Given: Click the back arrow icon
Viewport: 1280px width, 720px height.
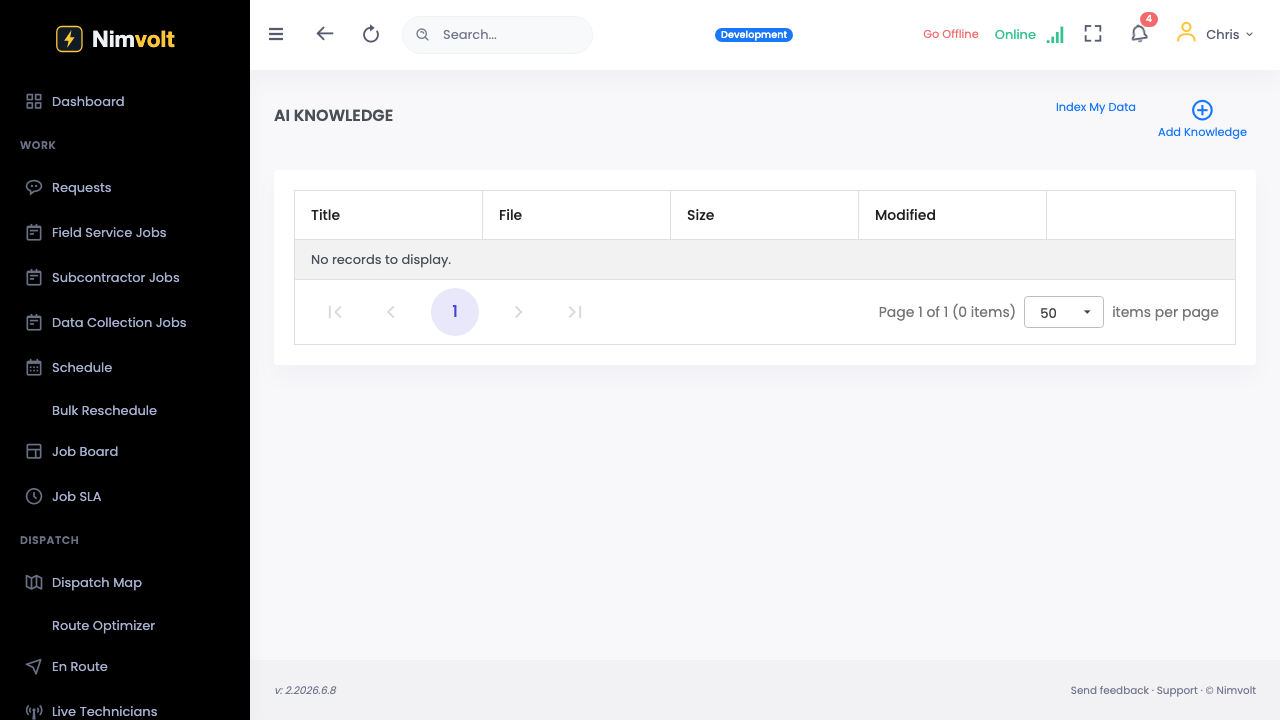Looking at the screenshot, I should (324, 33).
